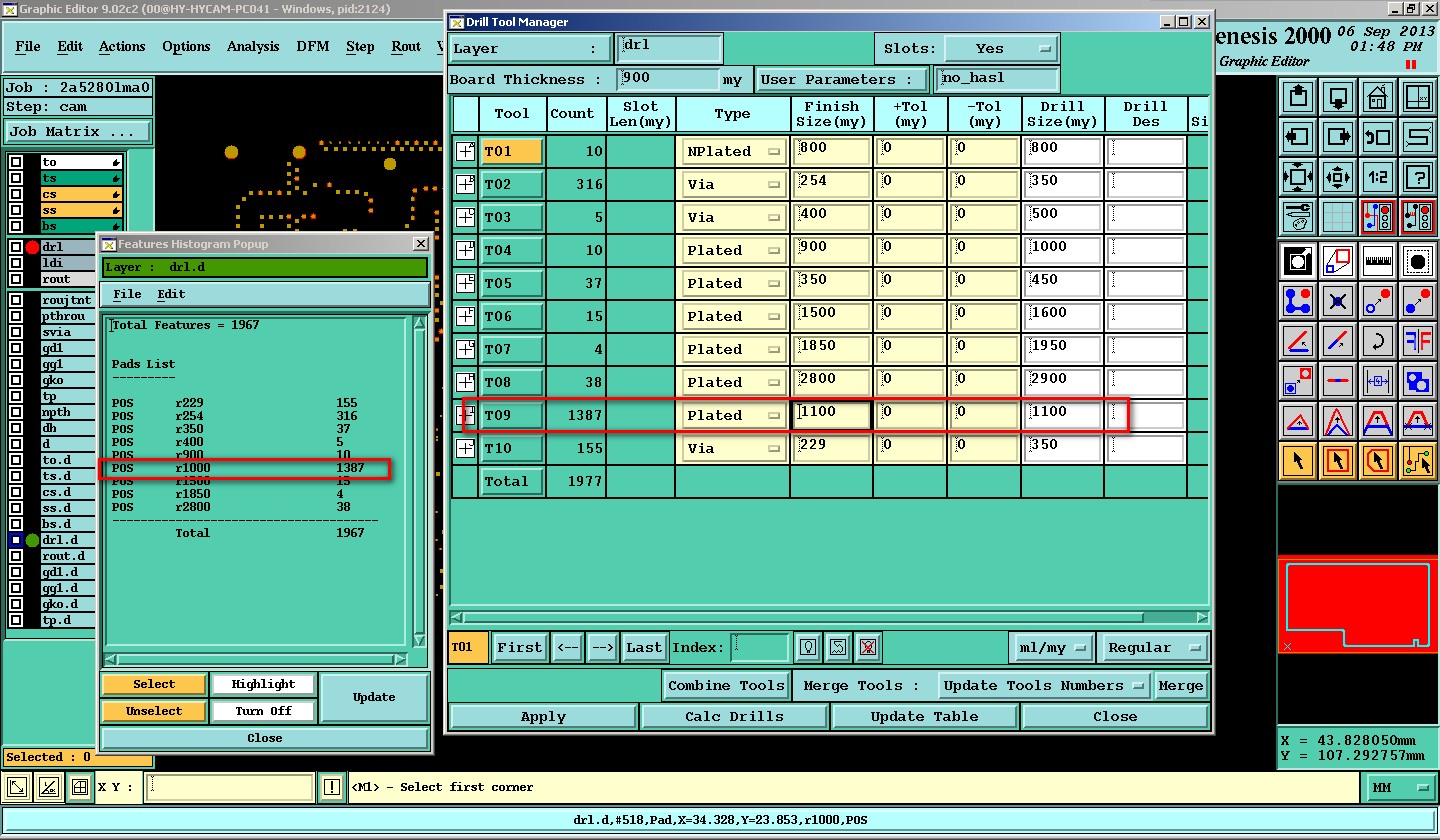This screenshot has height=840, width=1440.
Task: Click the net path select arrow icon
Action: [1418, 461]
